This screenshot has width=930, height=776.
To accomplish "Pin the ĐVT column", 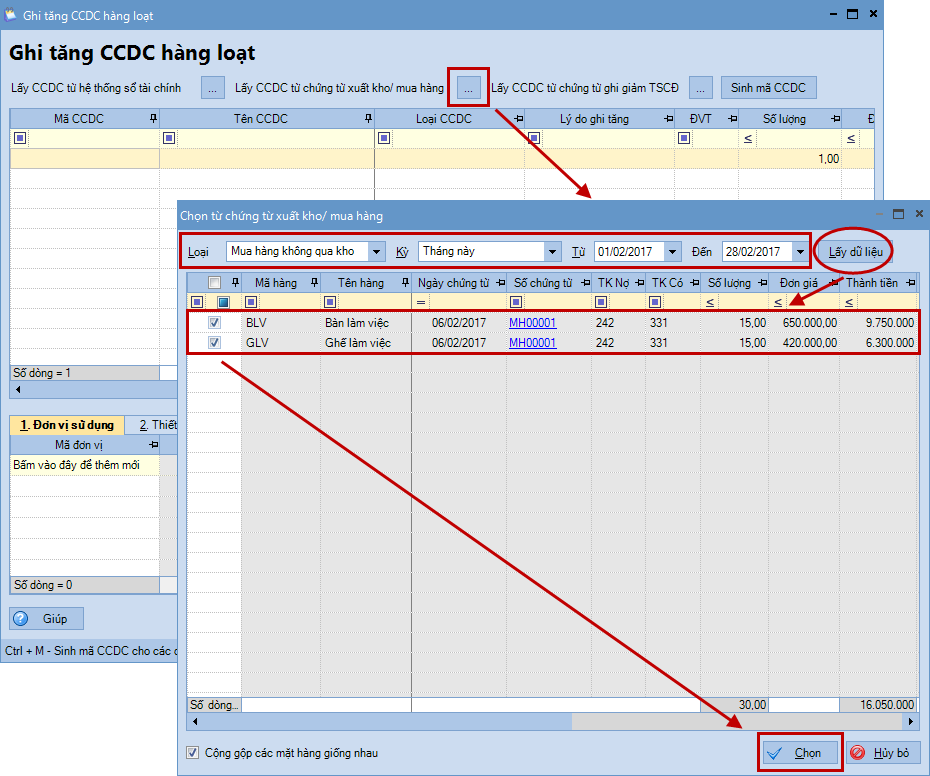I will pos(732,119).
